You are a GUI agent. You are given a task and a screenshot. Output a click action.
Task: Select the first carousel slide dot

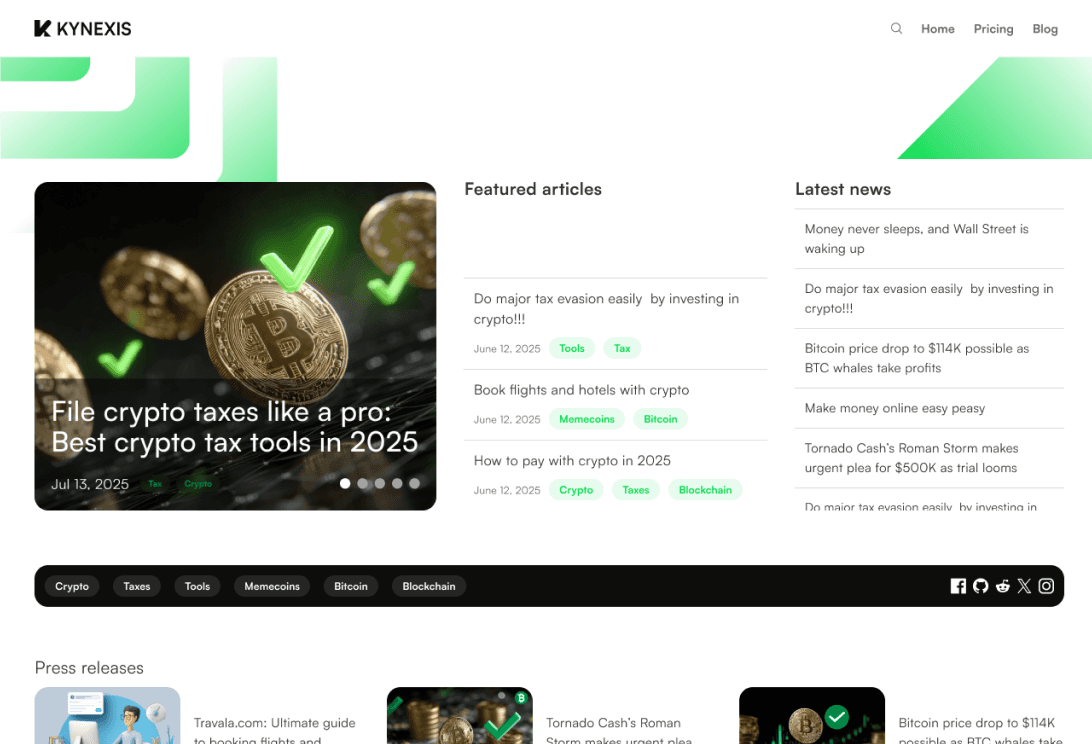pyautogui.click(x=345, y=483)
